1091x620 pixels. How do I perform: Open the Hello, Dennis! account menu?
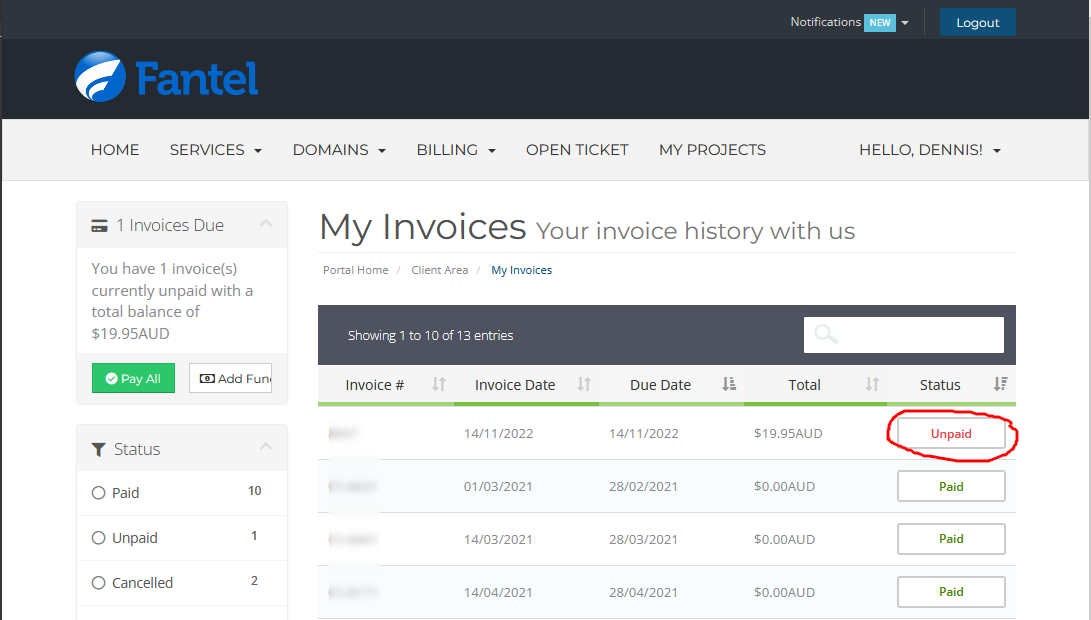[930, 150]
